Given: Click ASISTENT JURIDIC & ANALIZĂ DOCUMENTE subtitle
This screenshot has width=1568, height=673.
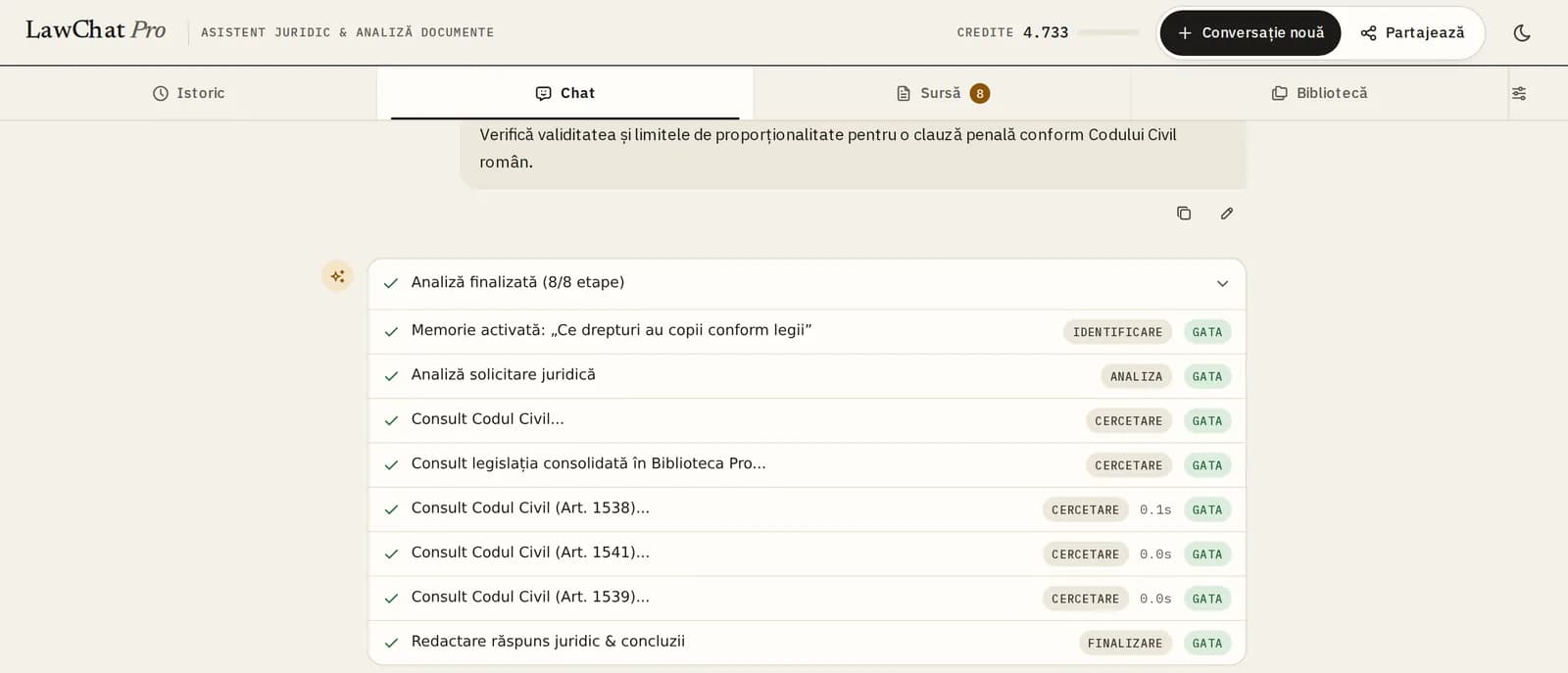Looking at the screenshot, I should pyautogui.click(x=347, y=32).
